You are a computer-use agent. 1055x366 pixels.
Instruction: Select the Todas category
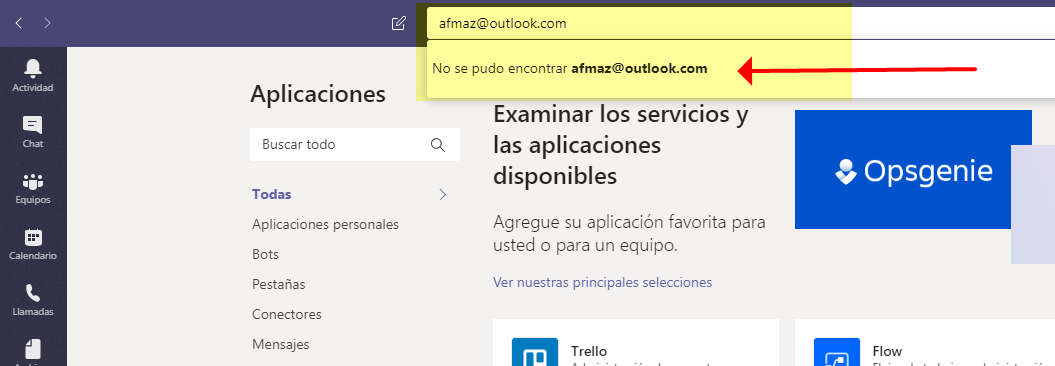pyautogui.click(x=271, y=194)
